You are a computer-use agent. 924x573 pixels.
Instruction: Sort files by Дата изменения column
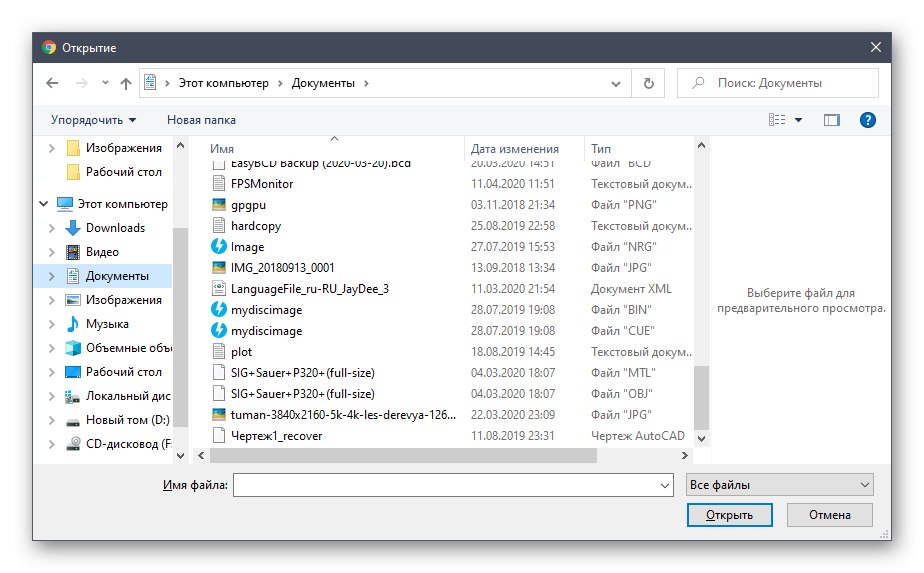[x=514, y=149]
